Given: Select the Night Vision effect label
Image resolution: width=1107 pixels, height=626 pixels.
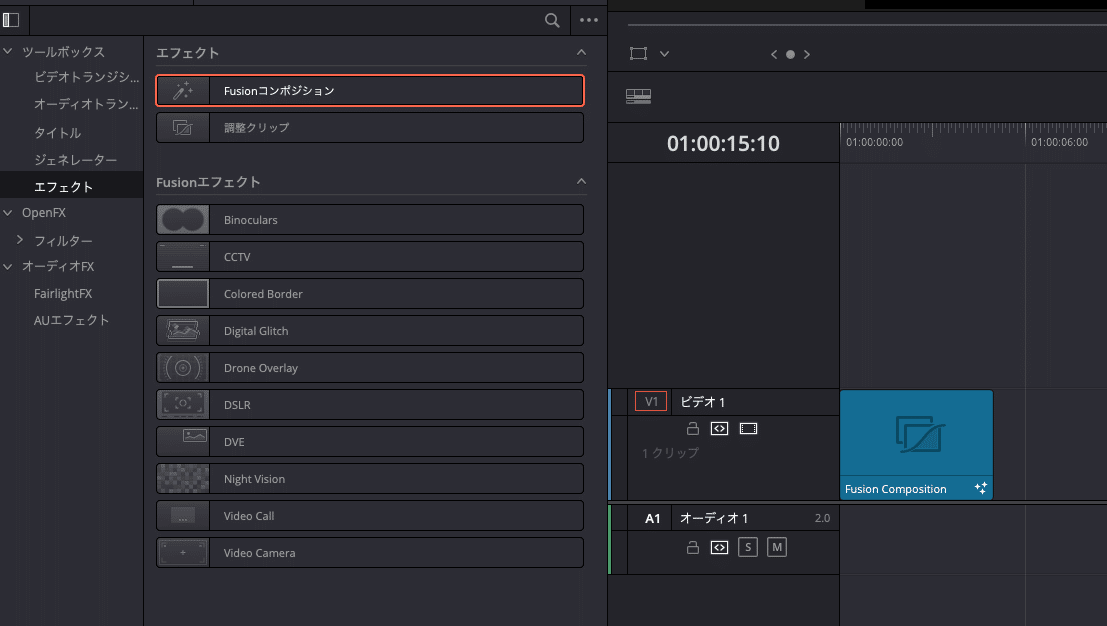Looking at the screenshot, I should tap(254, 479).
